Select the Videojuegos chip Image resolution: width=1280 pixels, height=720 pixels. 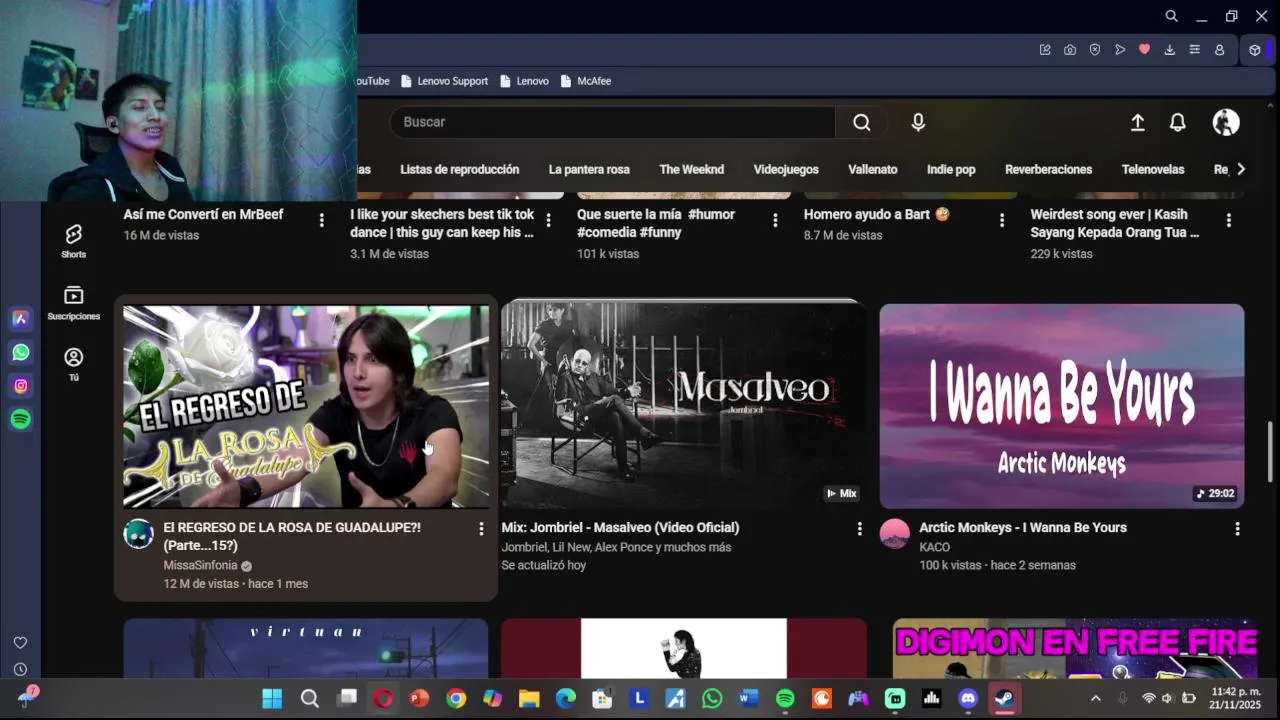pos(786,170)
